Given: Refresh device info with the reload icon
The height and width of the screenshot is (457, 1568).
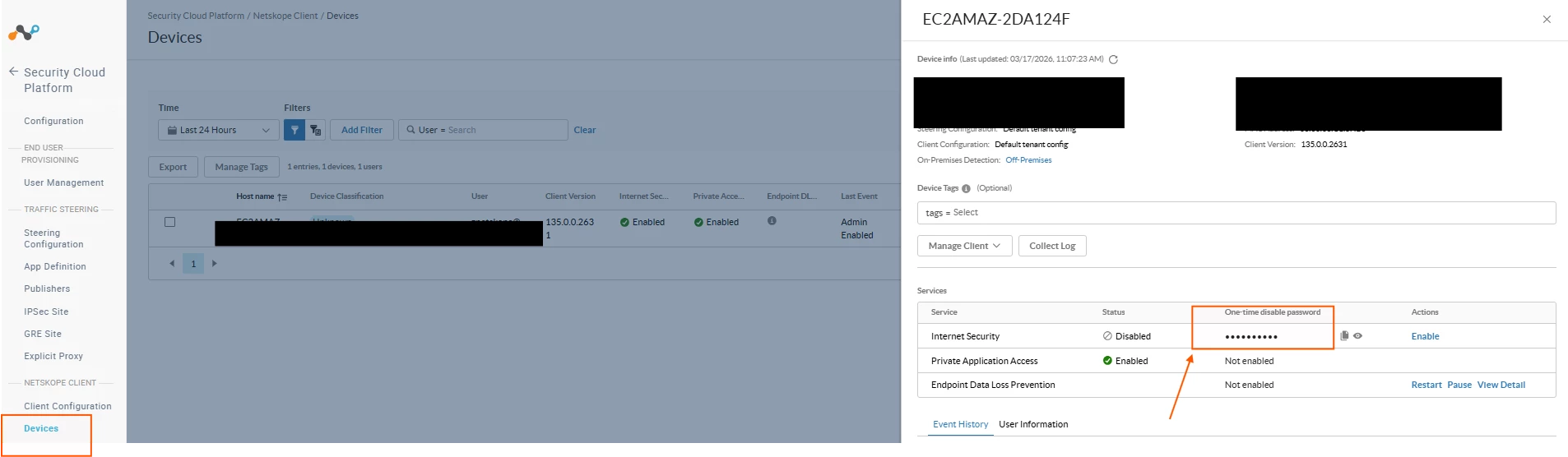Looking at the screenshot, I should coord(1113,59).
